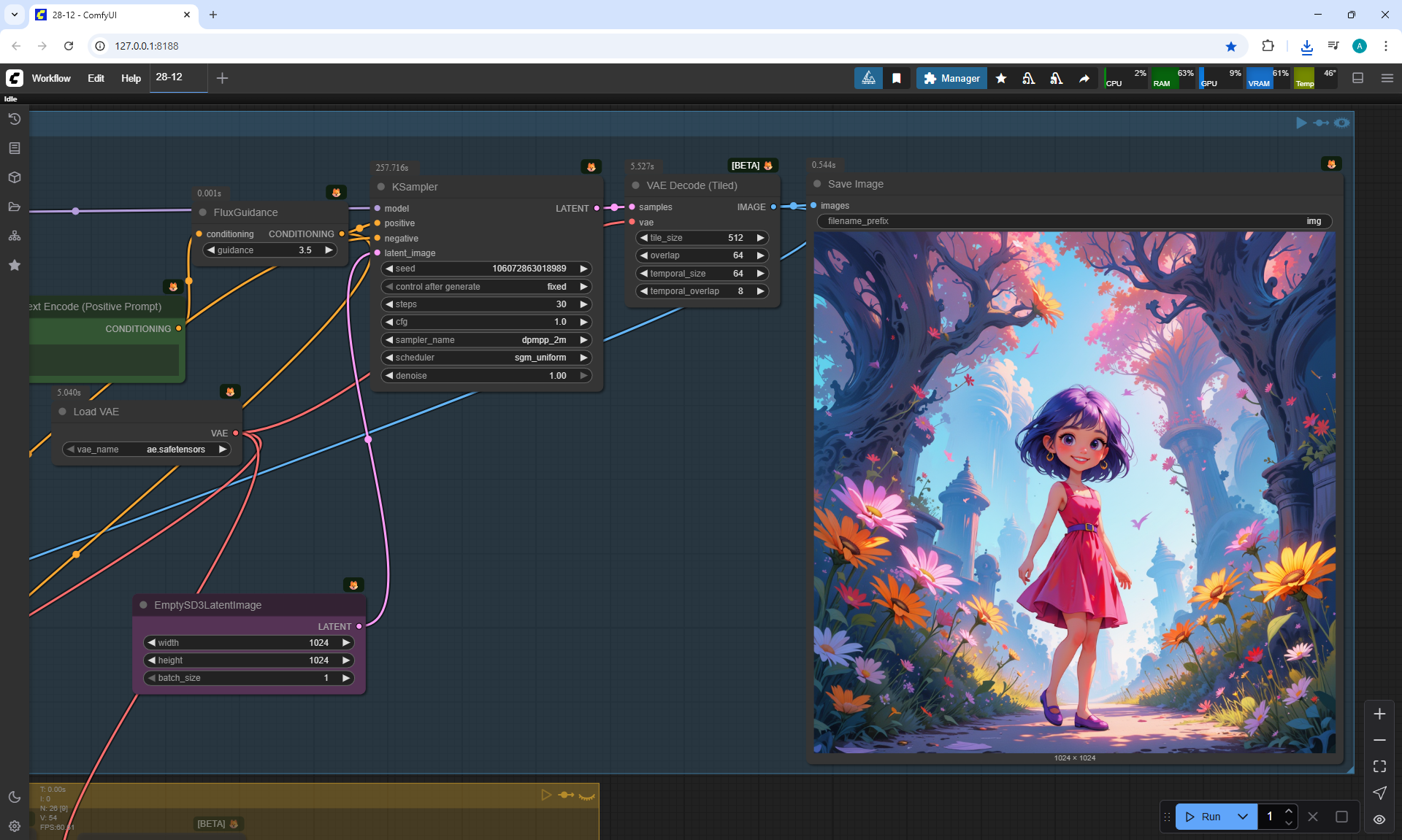Open the node library cube icon
The height and width of the screenshot is (840, 1402).
[x=15, y=177]
